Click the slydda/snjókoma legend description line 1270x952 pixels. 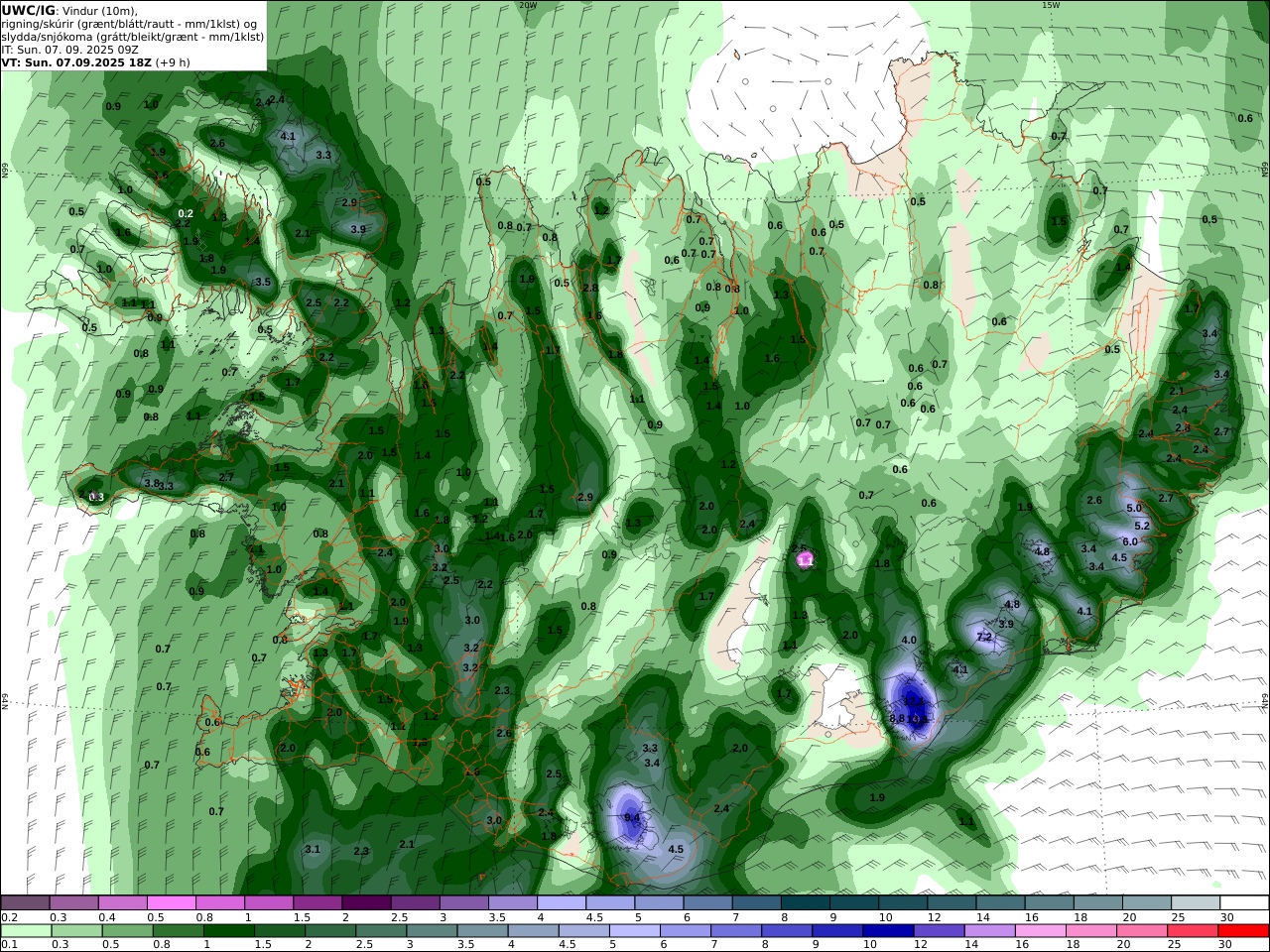(x=132, y=36)
